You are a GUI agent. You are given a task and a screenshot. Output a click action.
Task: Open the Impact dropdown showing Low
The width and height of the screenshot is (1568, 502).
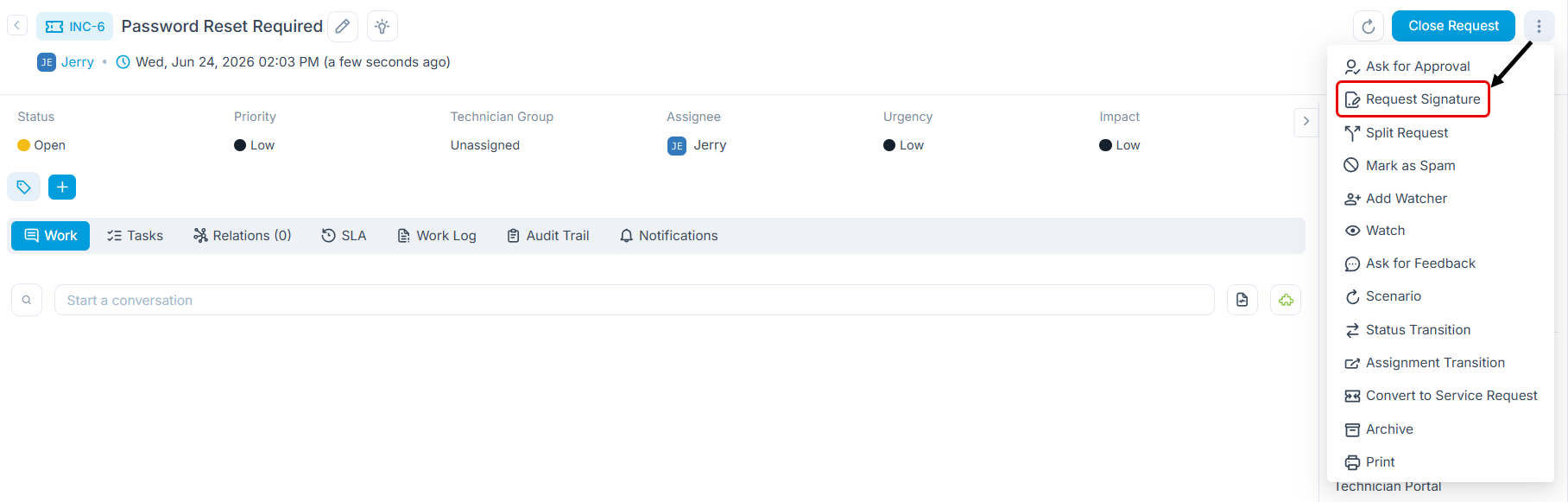pyautogui.click(x=1119, y=145)
